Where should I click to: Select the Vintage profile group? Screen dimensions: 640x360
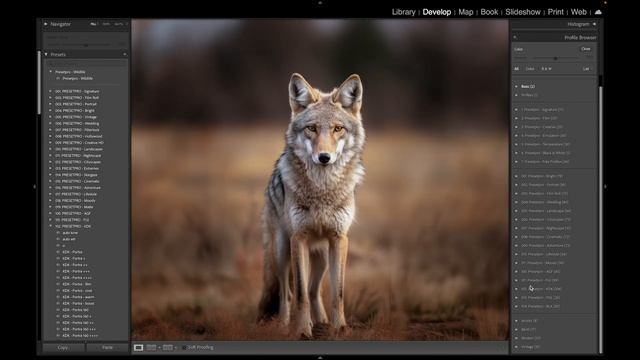coord(530,347)
